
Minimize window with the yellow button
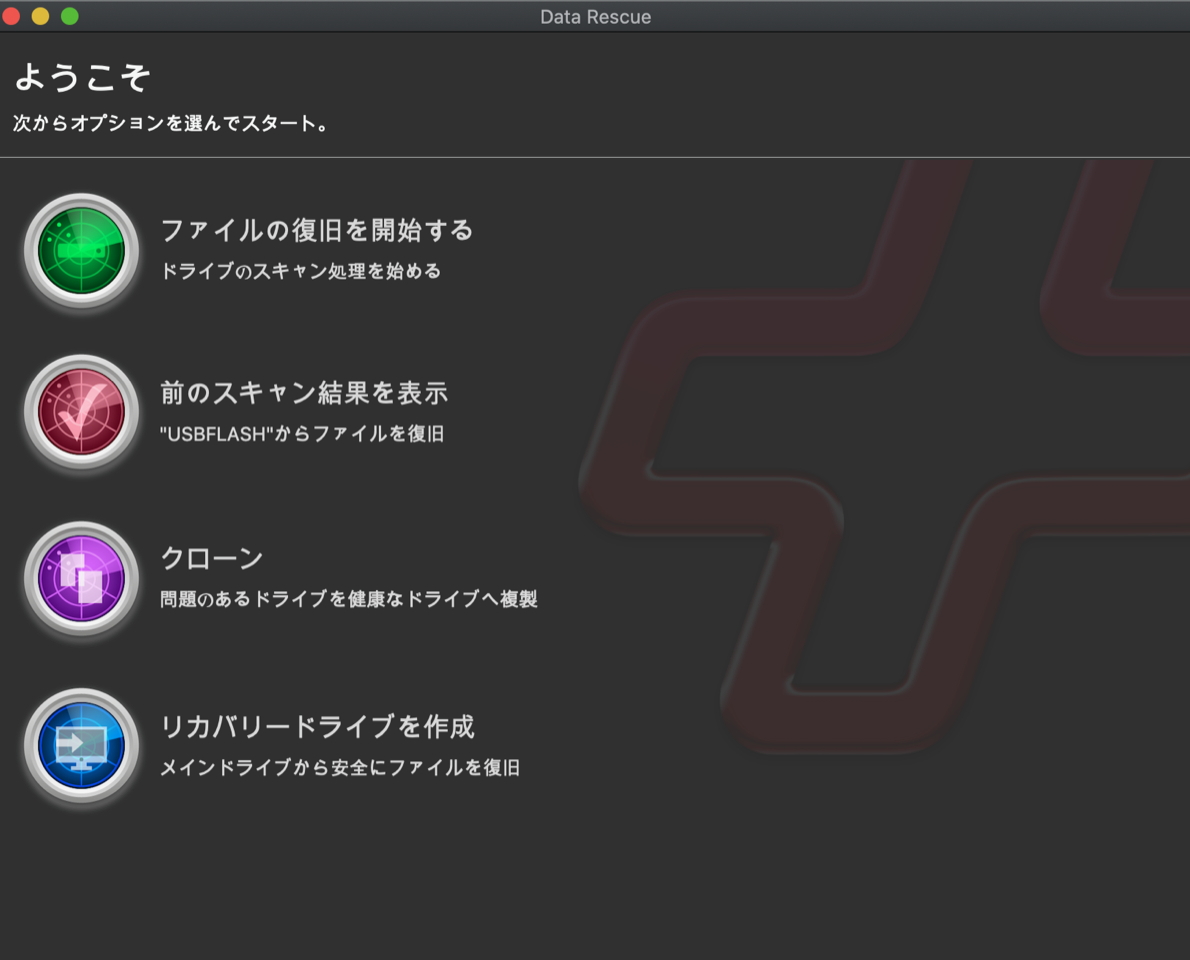[x=40, y=16]
